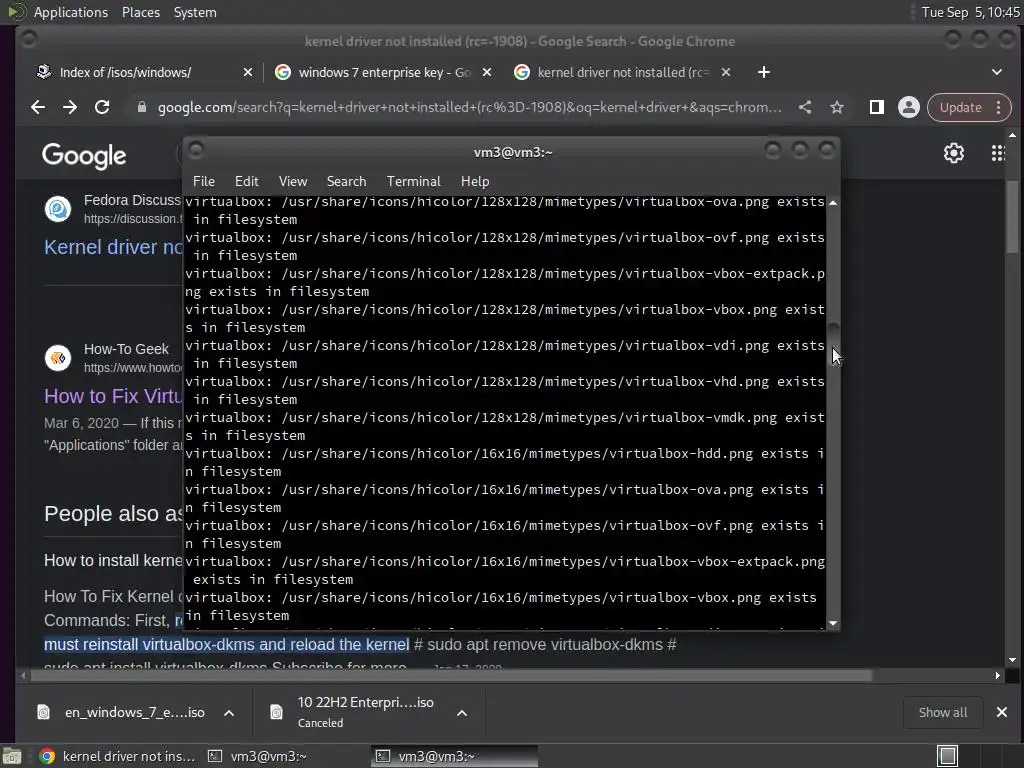Open the Google apps grid
Screen dimensions: 1024x768
coord(998,153)
